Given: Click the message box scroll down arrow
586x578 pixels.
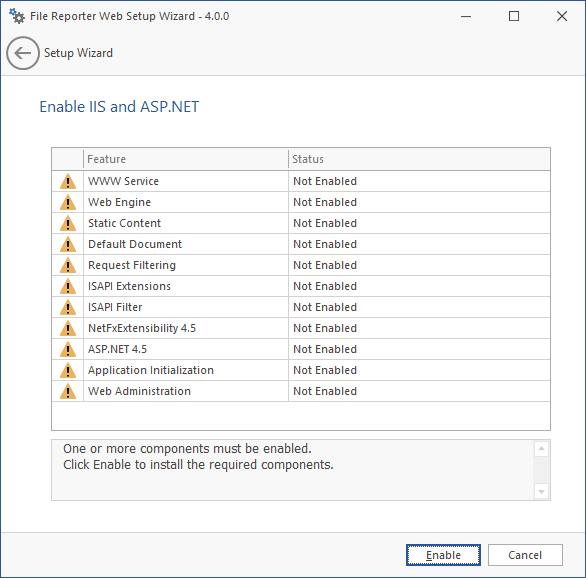Looking at the screenshot, I should (541, 492).
